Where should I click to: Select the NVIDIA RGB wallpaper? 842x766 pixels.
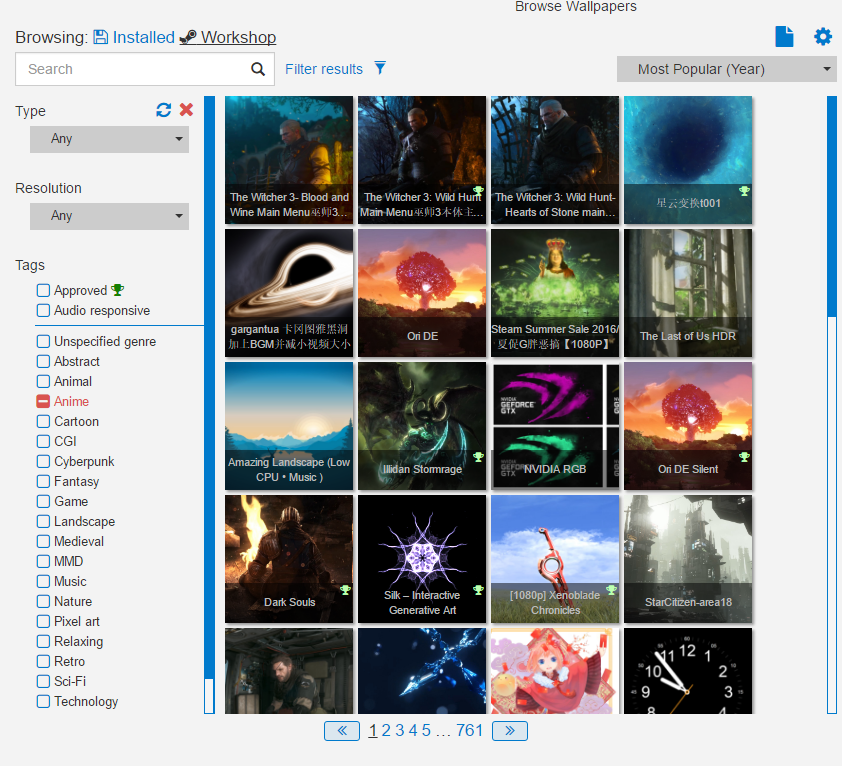[555, 426]
